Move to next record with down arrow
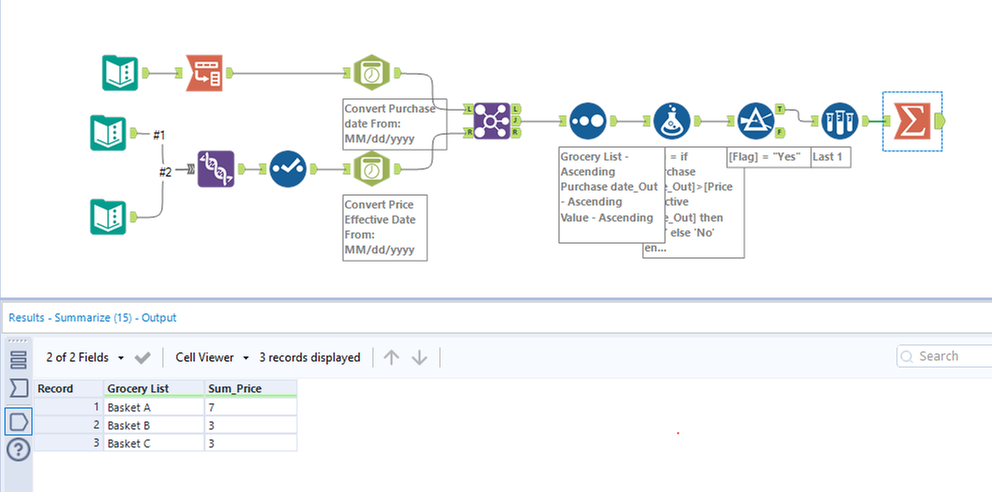Viewport: 992px width, 492px height. [419, 357]
